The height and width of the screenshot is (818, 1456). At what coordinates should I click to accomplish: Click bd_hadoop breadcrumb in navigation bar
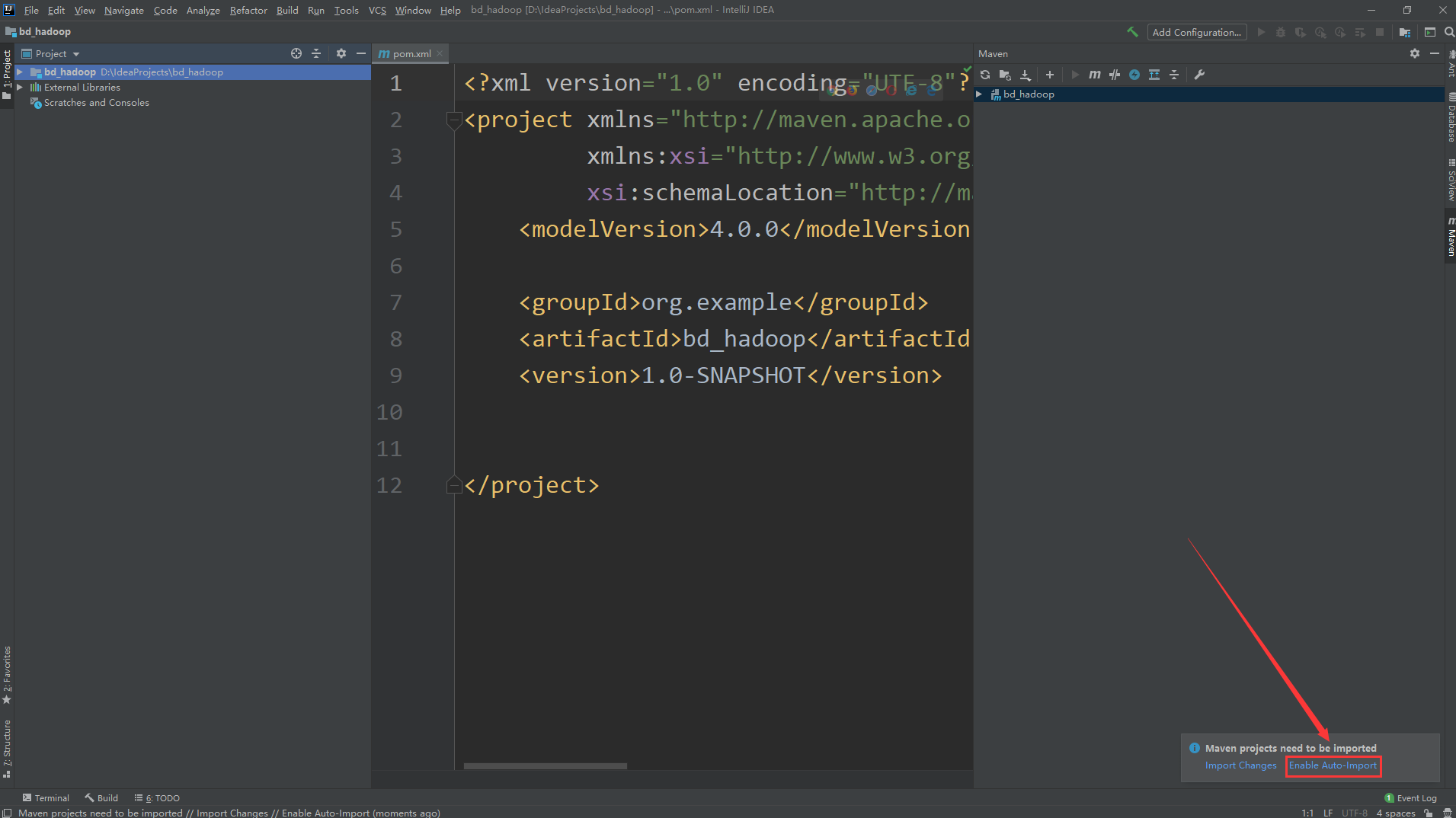point(38,31)
